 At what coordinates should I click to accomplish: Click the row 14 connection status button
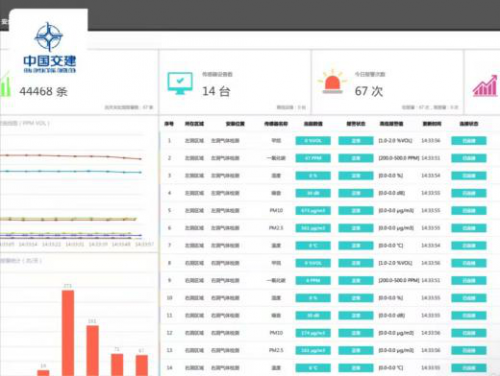click(469, 368)
